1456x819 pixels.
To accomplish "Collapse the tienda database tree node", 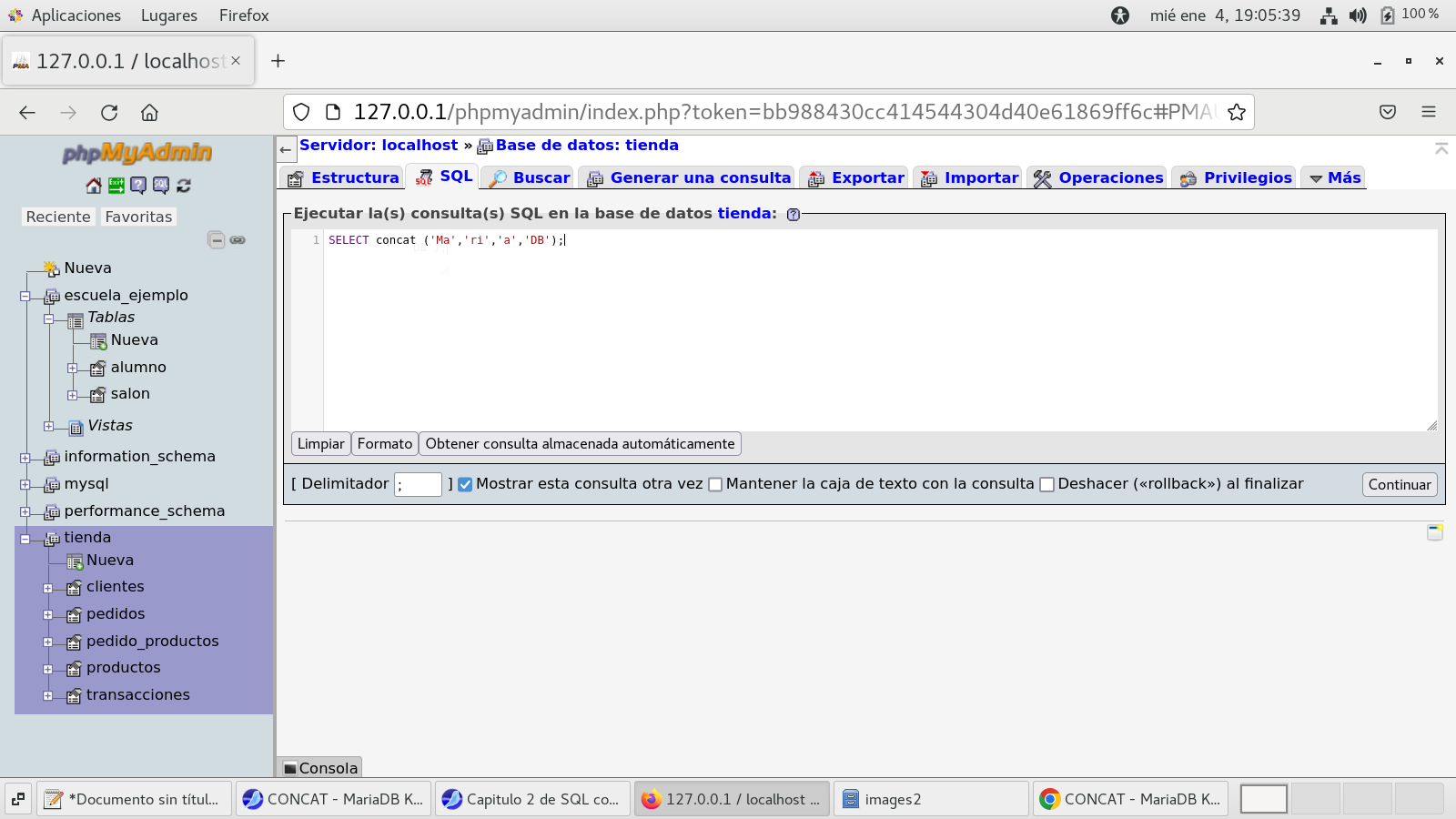I will point(25,539).
